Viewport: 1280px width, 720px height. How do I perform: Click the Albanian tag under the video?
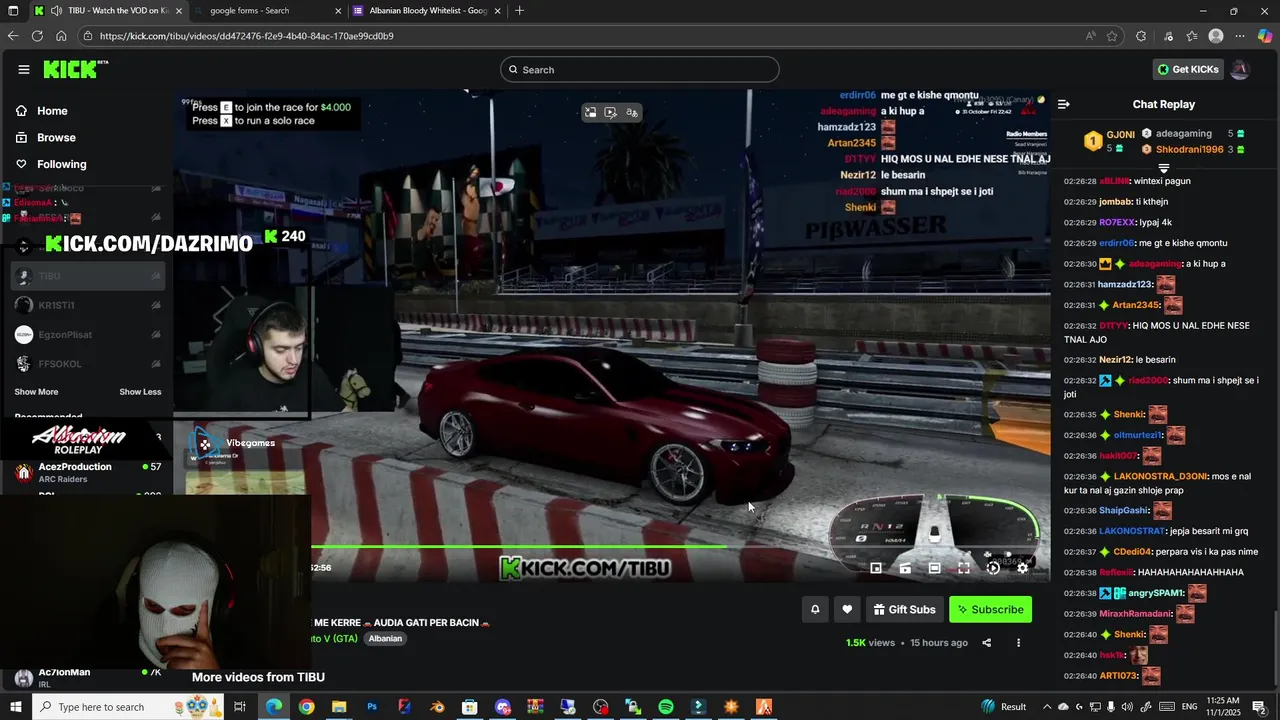coord(385,639)
